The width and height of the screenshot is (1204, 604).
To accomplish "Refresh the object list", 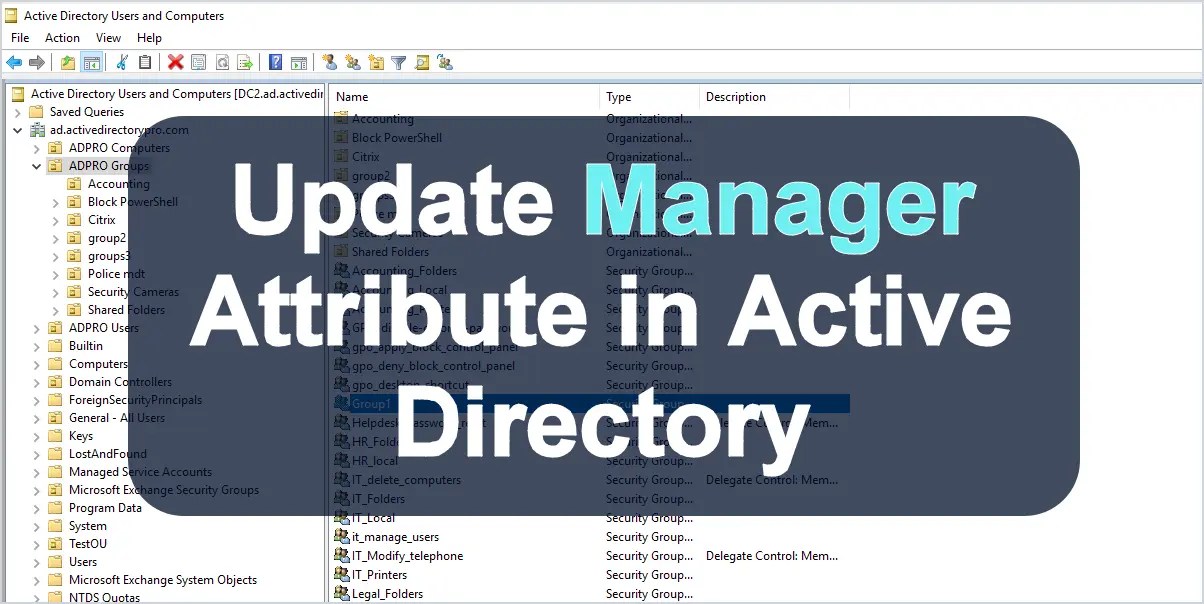I will pos(222,62).
